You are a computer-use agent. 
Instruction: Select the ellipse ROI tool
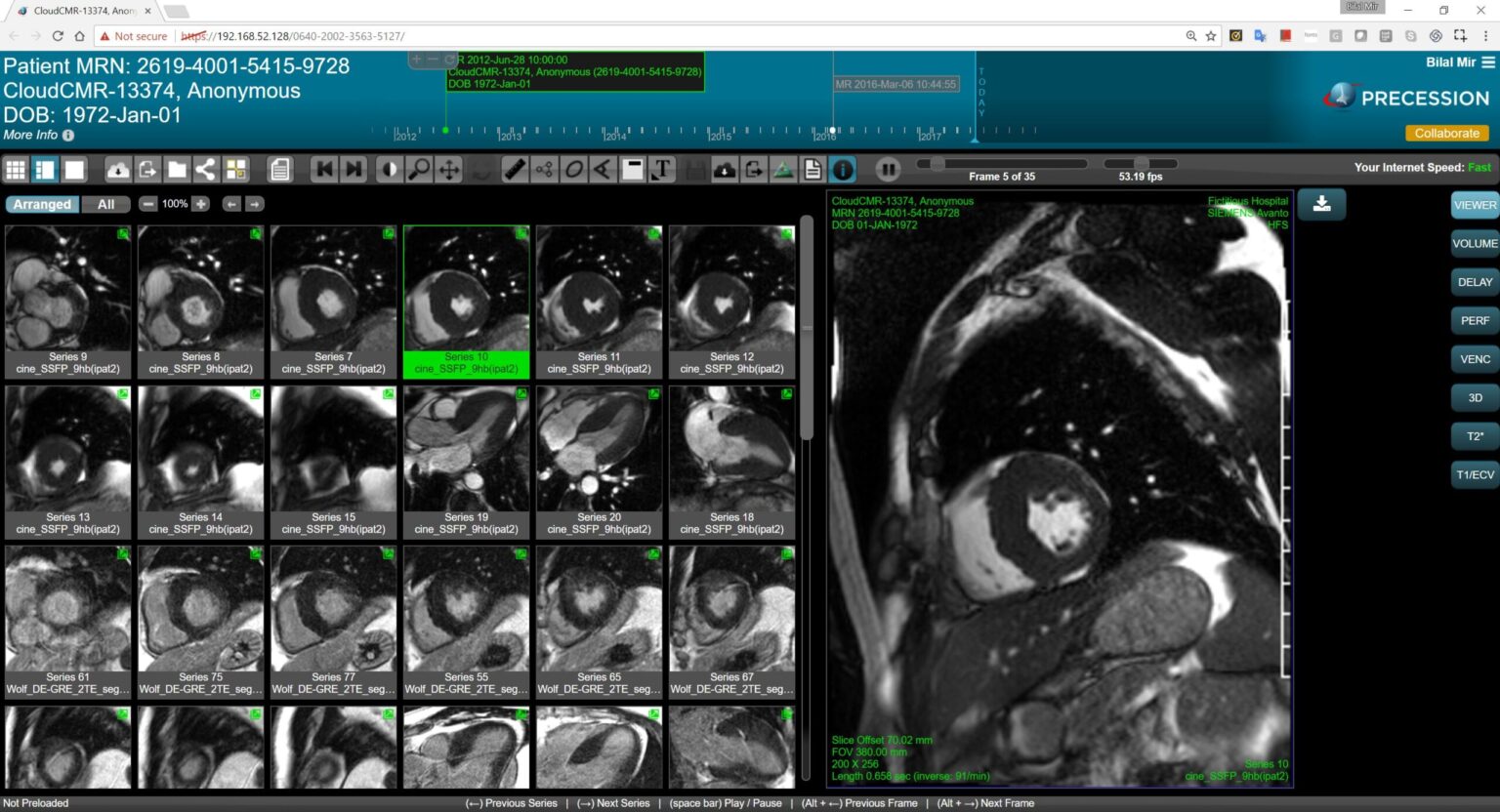click(574, 170)
